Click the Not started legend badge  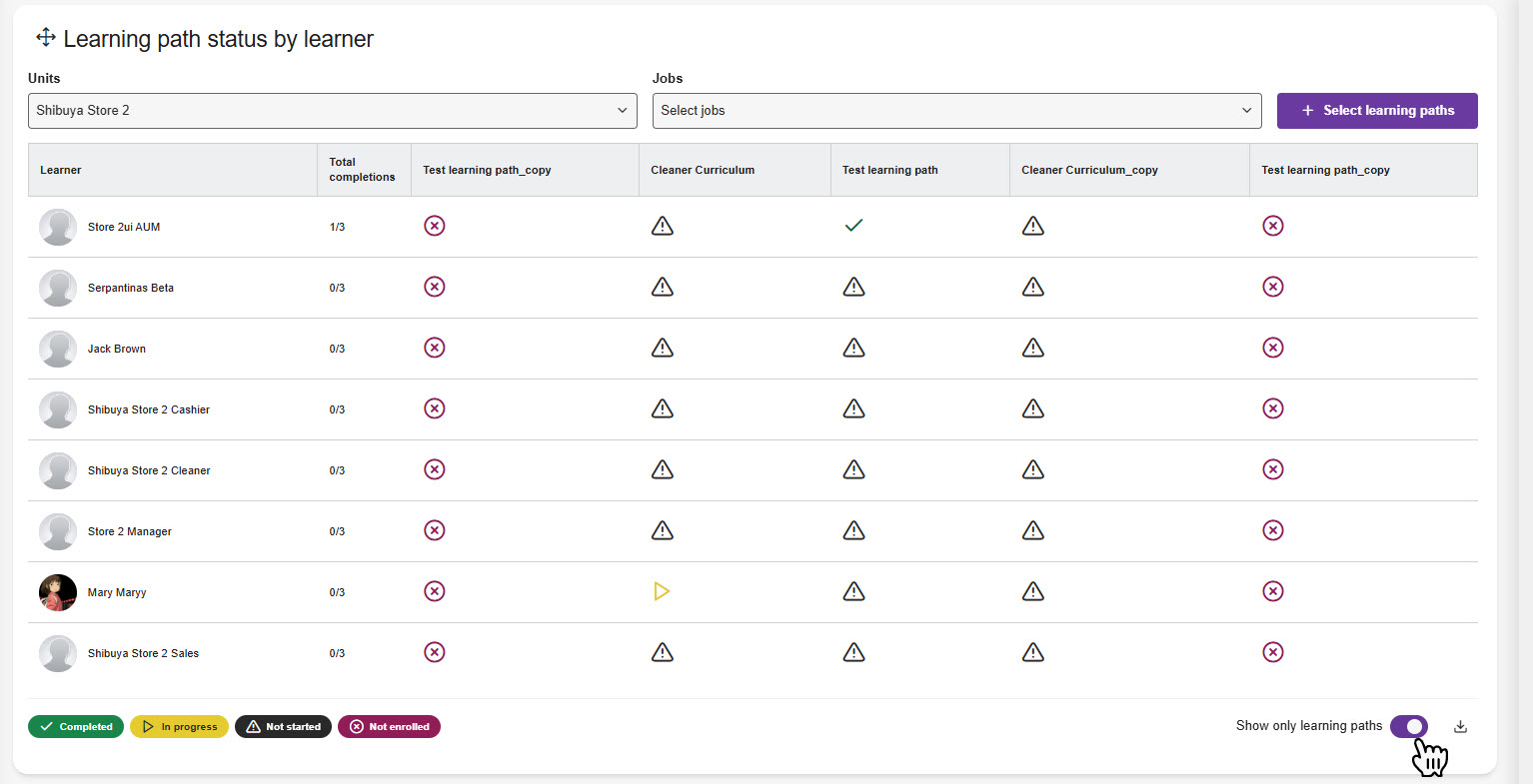[283, 727]
